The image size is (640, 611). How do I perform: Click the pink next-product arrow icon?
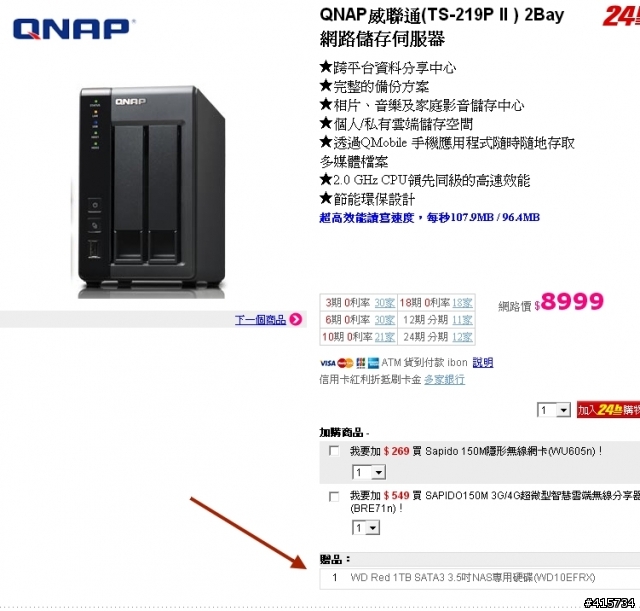coord(296,319)
